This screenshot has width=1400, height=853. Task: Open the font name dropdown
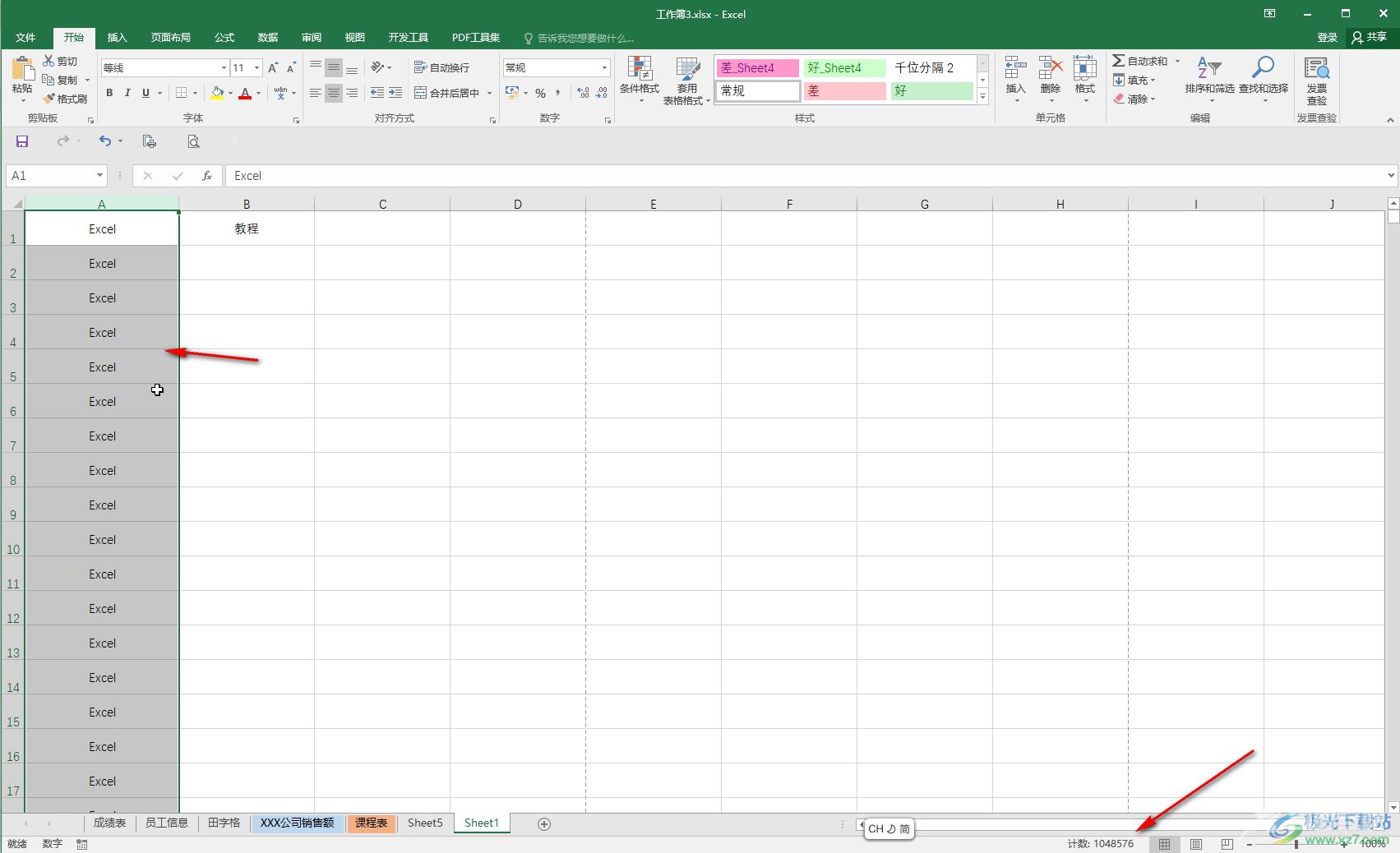(224, 67)
